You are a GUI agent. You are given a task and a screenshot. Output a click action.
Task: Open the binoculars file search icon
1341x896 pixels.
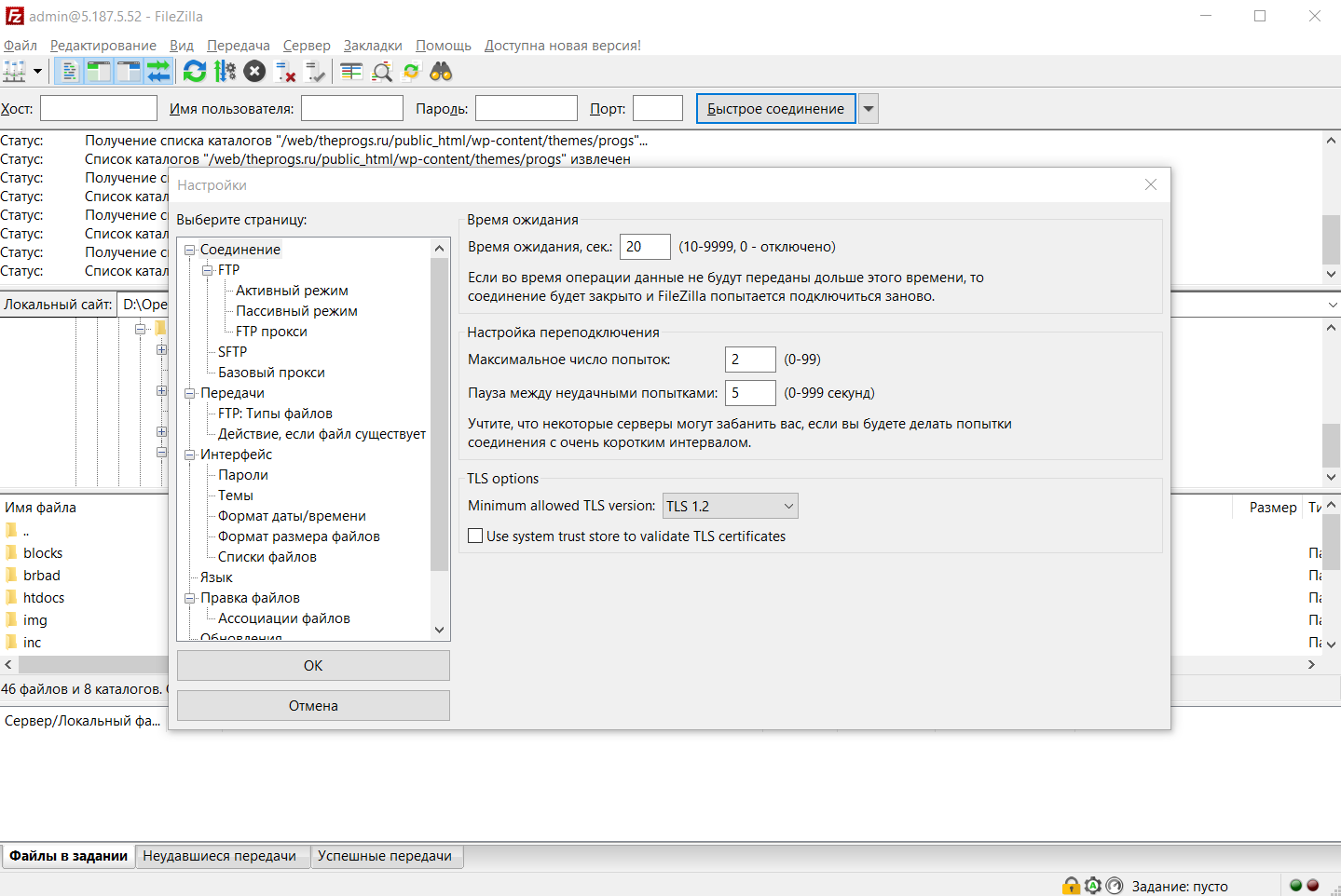pos(441,72)
